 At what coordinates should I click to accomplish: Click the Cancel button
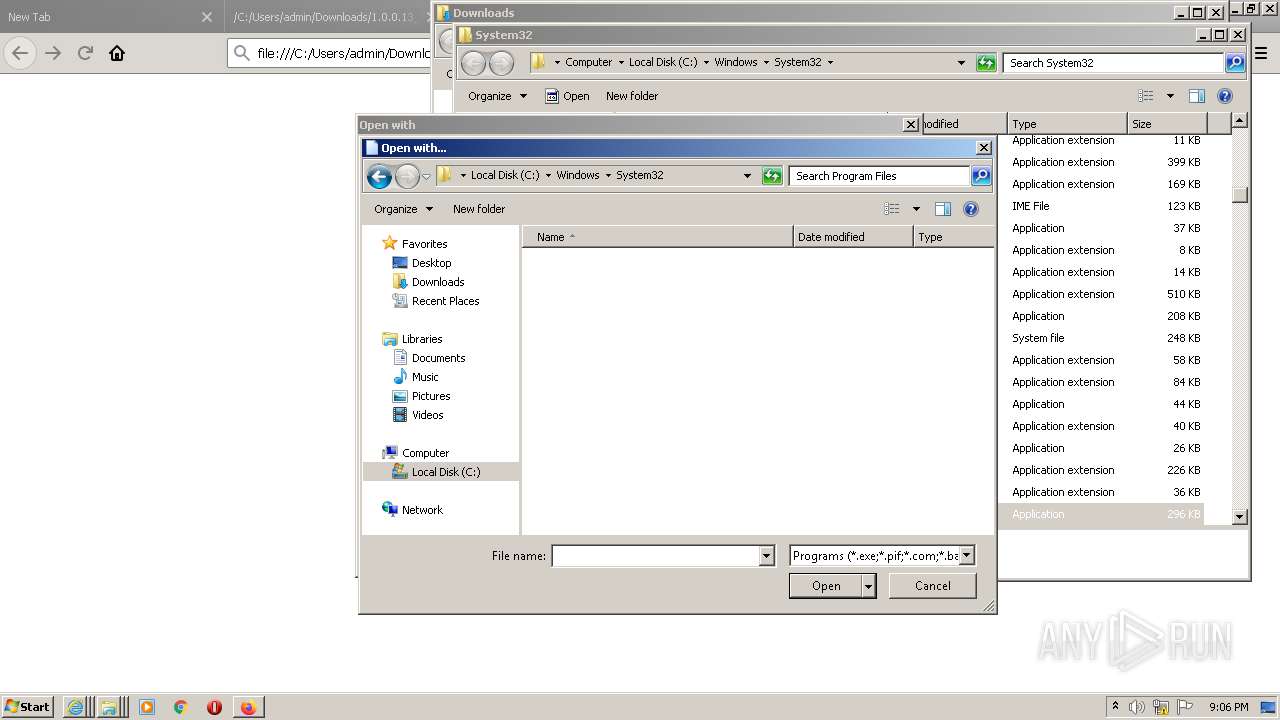coord(932,586)
